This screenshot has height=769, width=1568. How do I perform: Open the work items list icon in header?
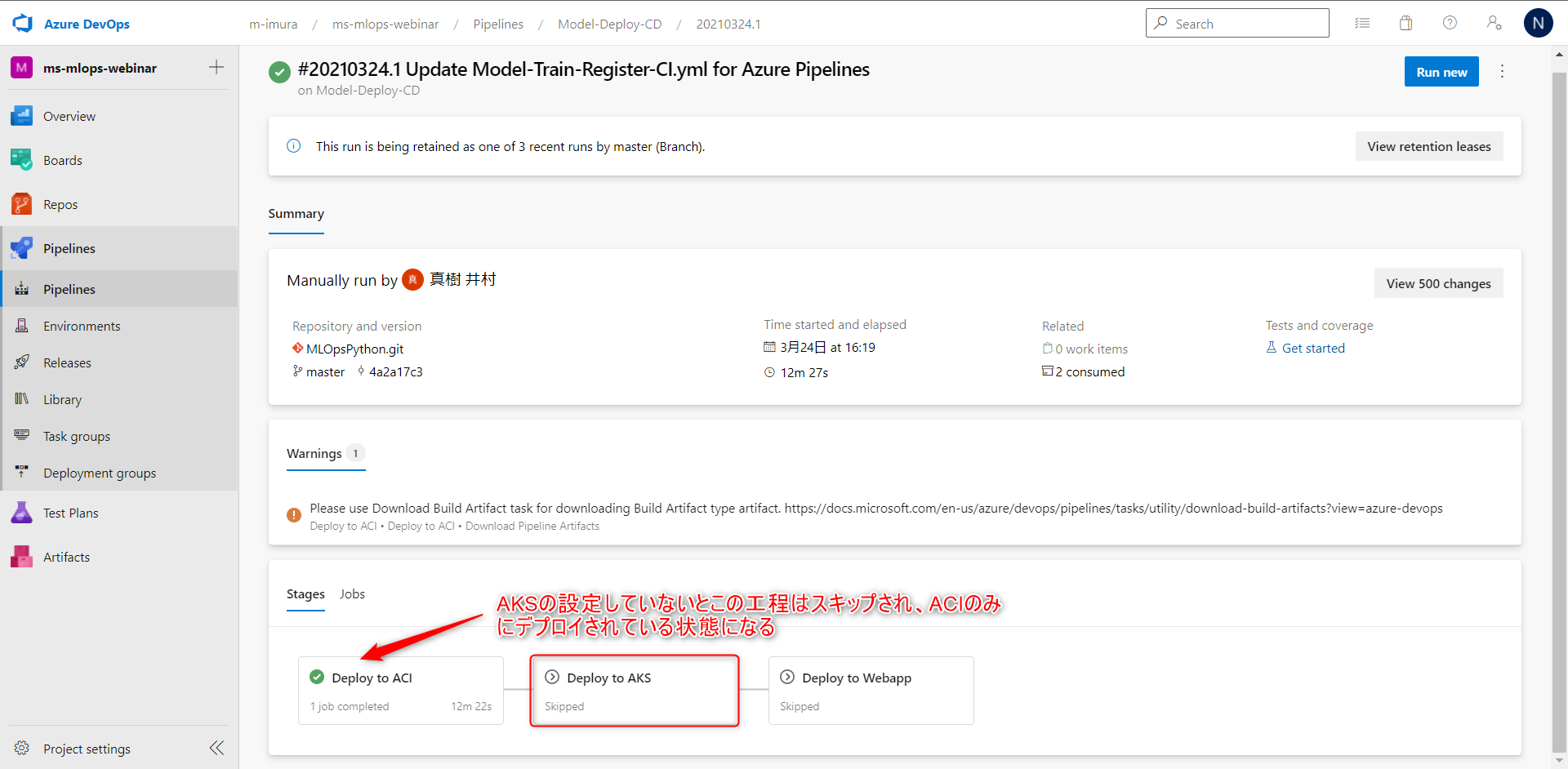1362,23
